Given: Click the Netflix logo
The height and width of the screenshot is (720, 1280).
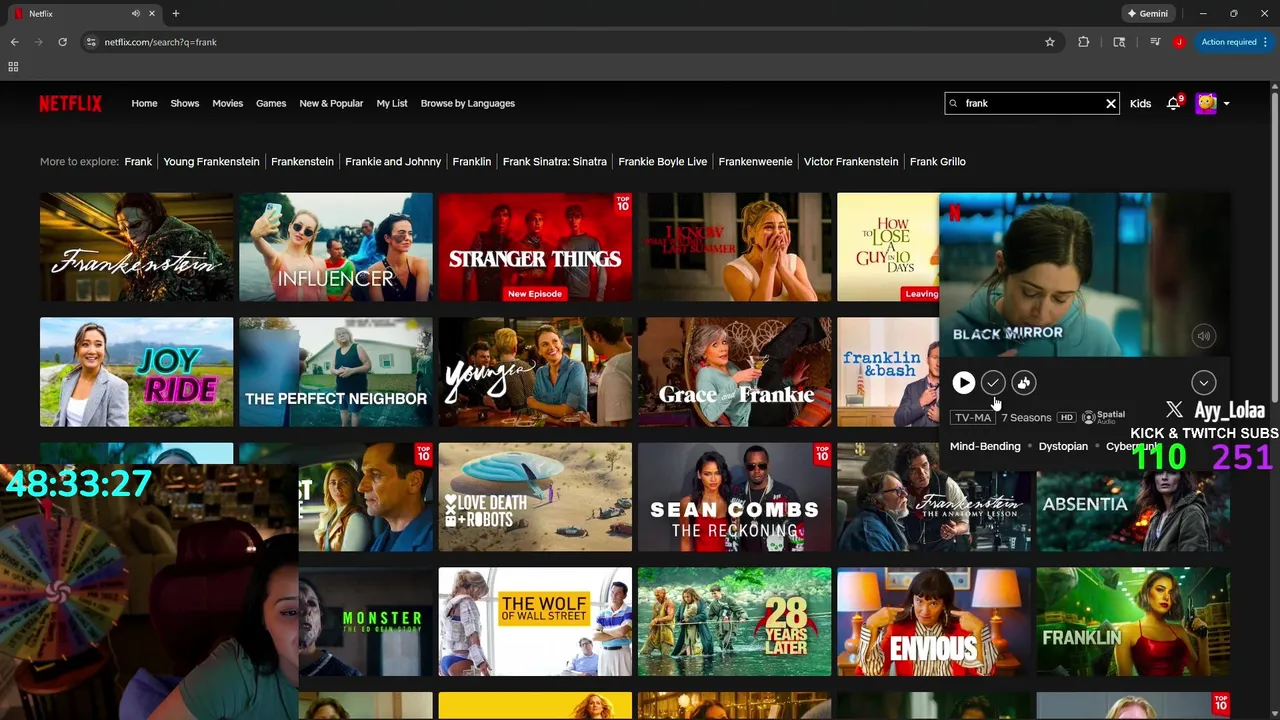Looking at the screenshot, I should pos(70,103).
